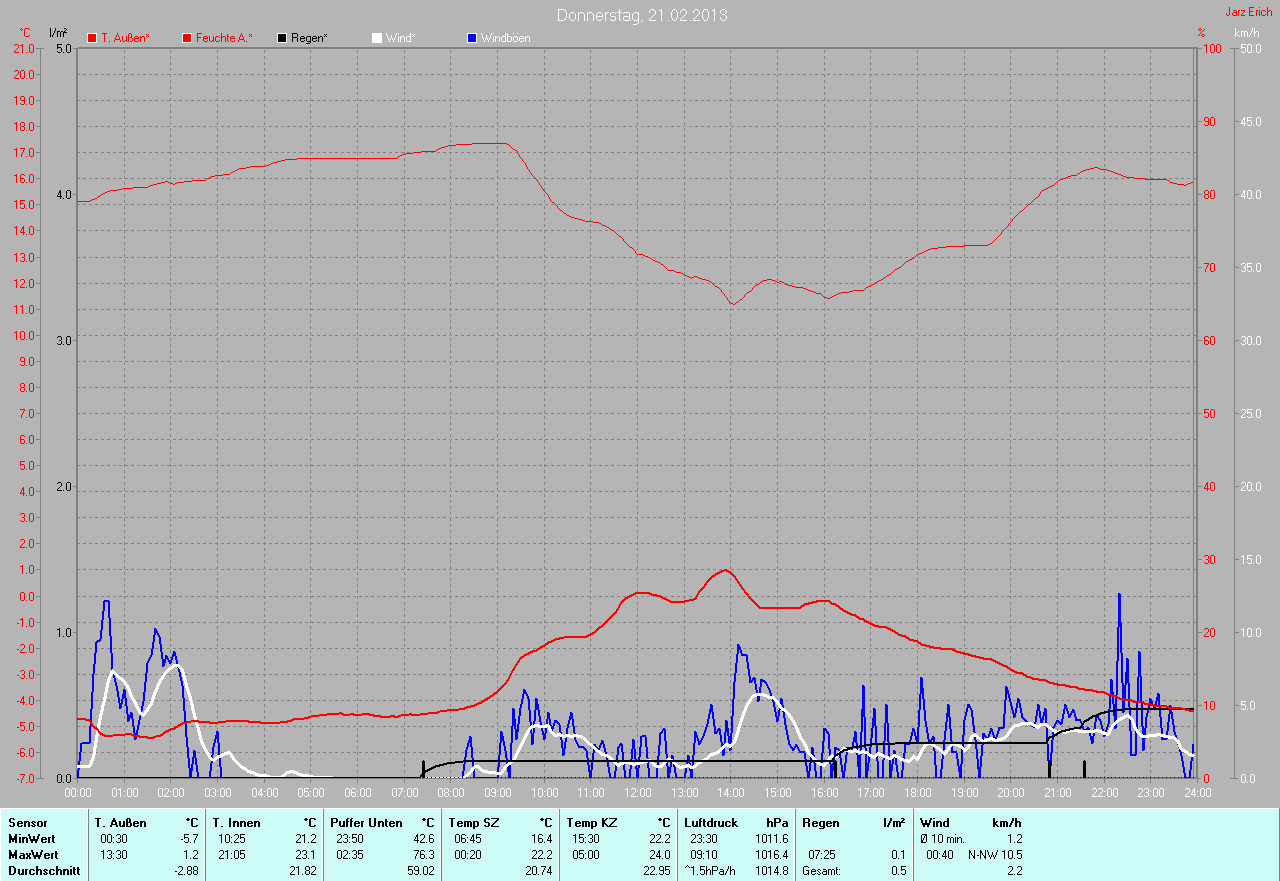
Task: Click the '59.02' Puffer Unten average value
Action: pos(421,871)
